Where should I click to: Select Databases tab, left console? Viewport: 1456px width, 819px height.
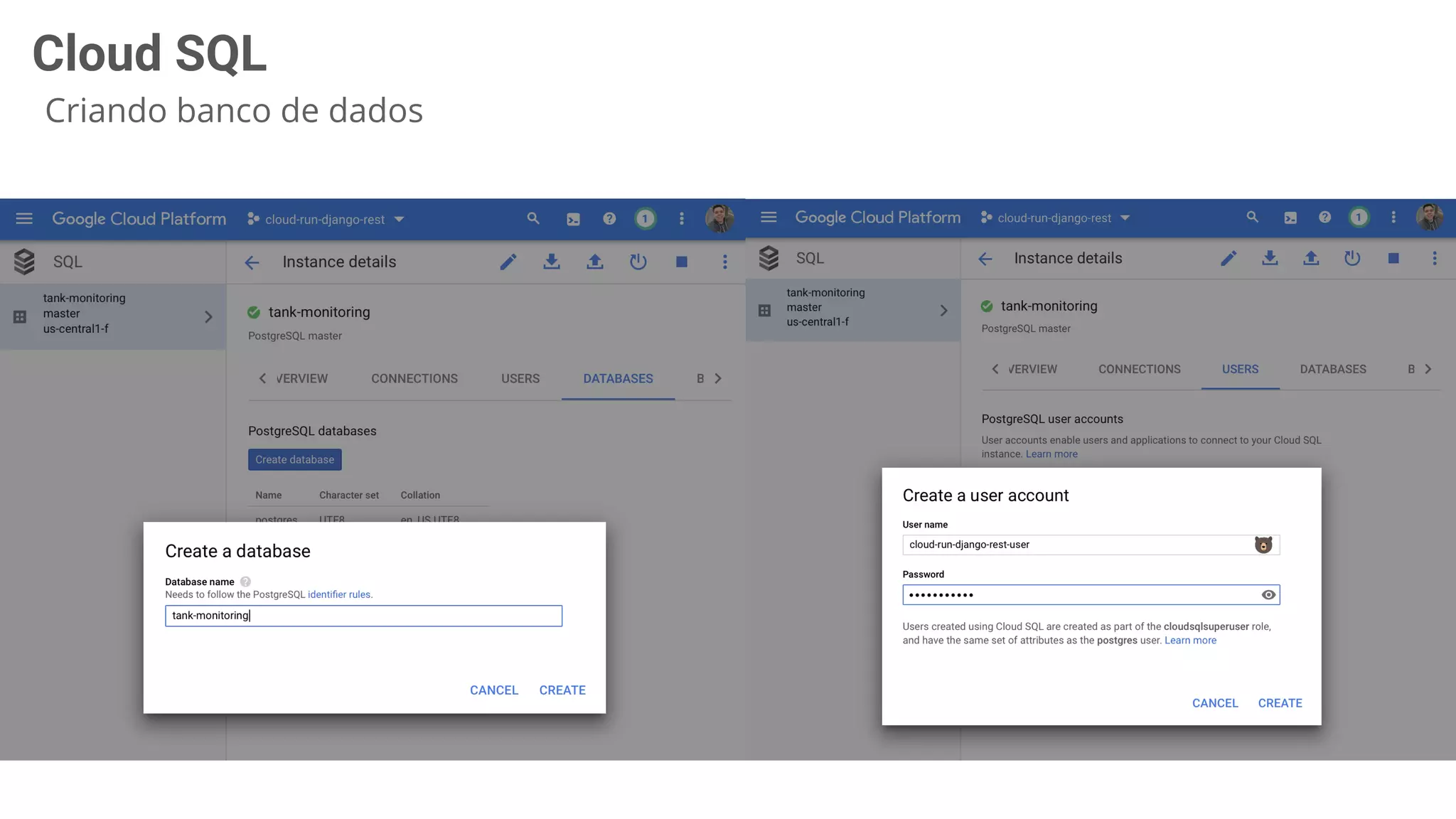point(618,379)
